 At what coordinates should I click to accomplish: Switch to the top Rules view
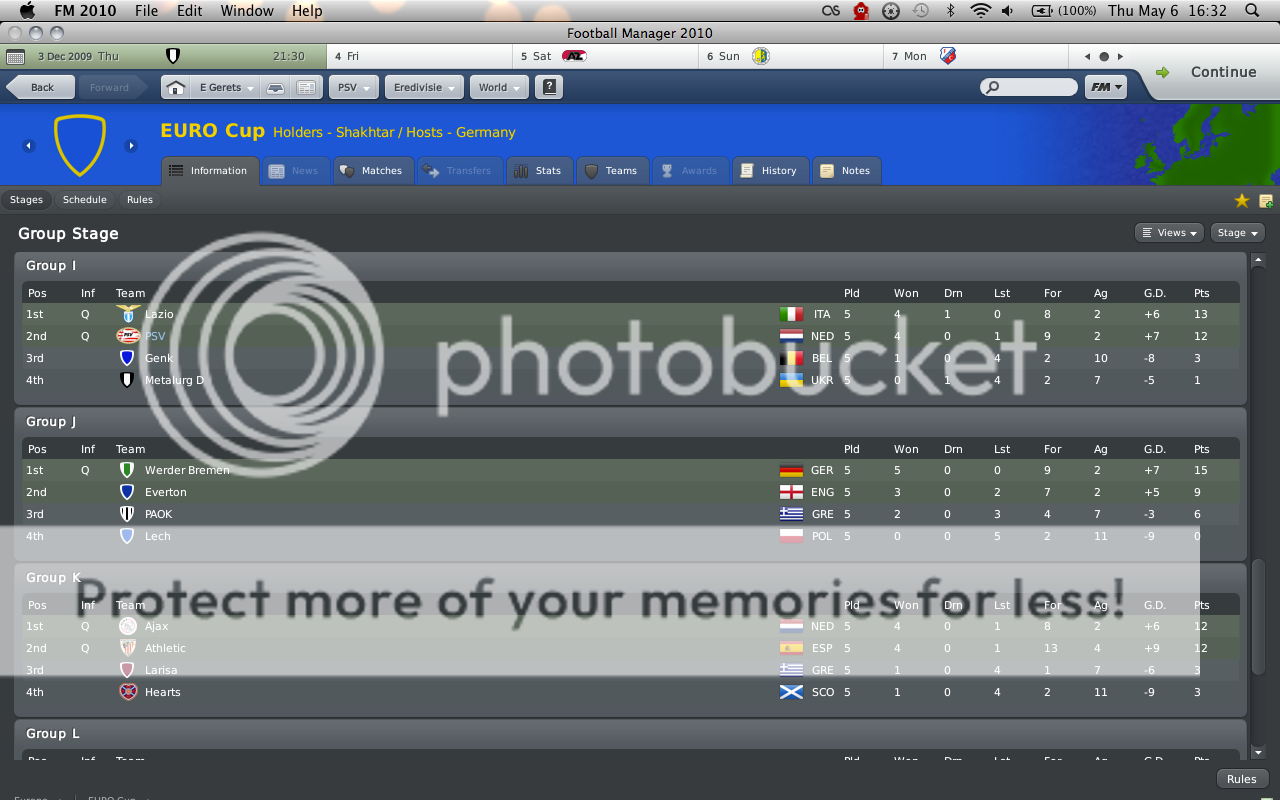[140, 200]
